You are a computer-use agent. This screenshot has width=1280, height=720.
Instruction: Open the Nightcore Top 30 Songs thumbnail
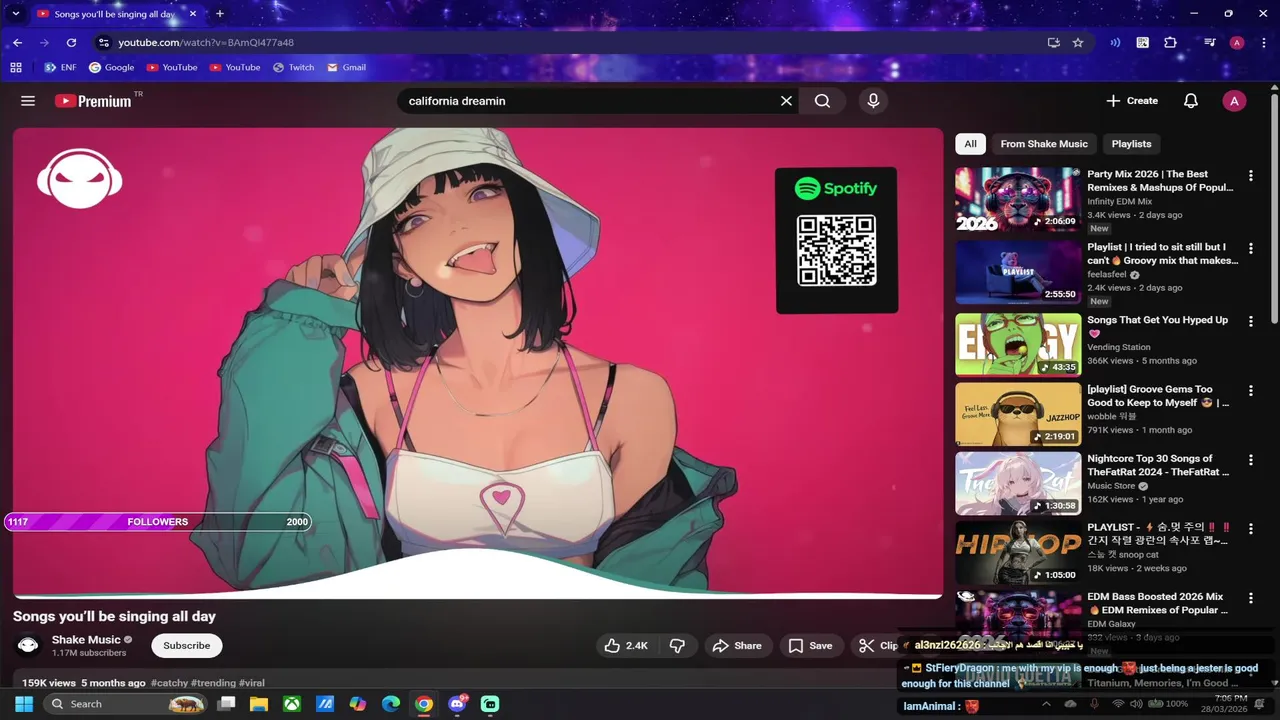point(1018,483)
